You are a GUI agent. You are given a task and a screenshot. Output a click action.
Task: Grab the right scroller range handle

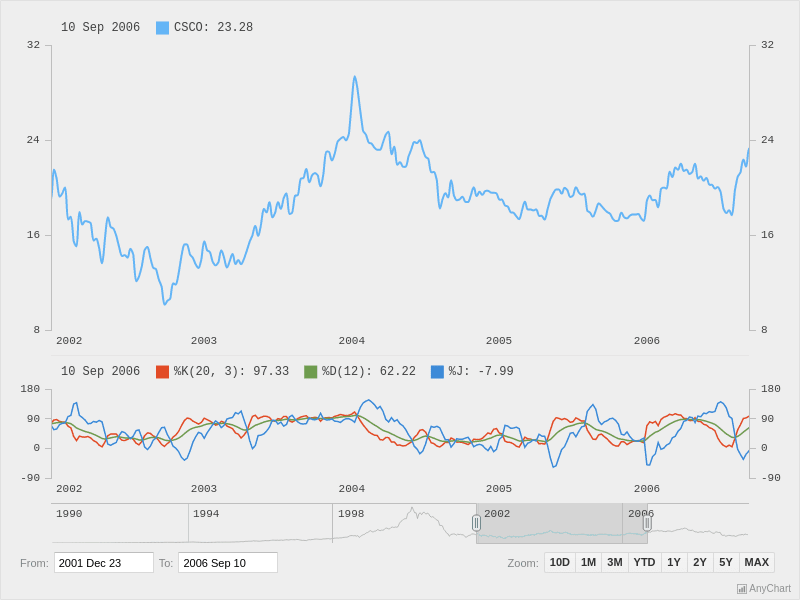[x=647, y=523]
